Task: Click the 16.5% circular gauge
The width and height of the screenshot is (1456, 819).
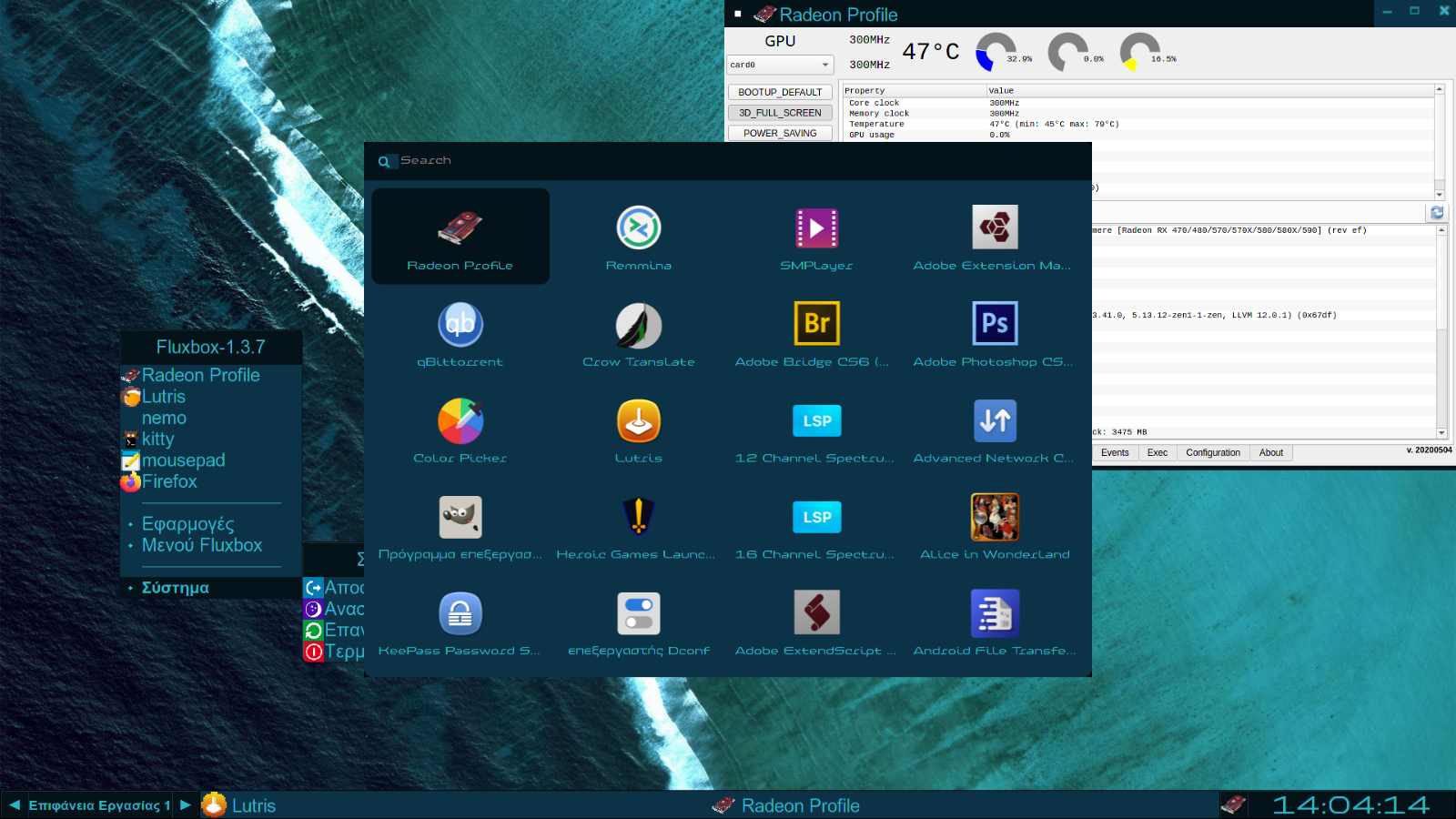Action: click(x=1140, y=53)
